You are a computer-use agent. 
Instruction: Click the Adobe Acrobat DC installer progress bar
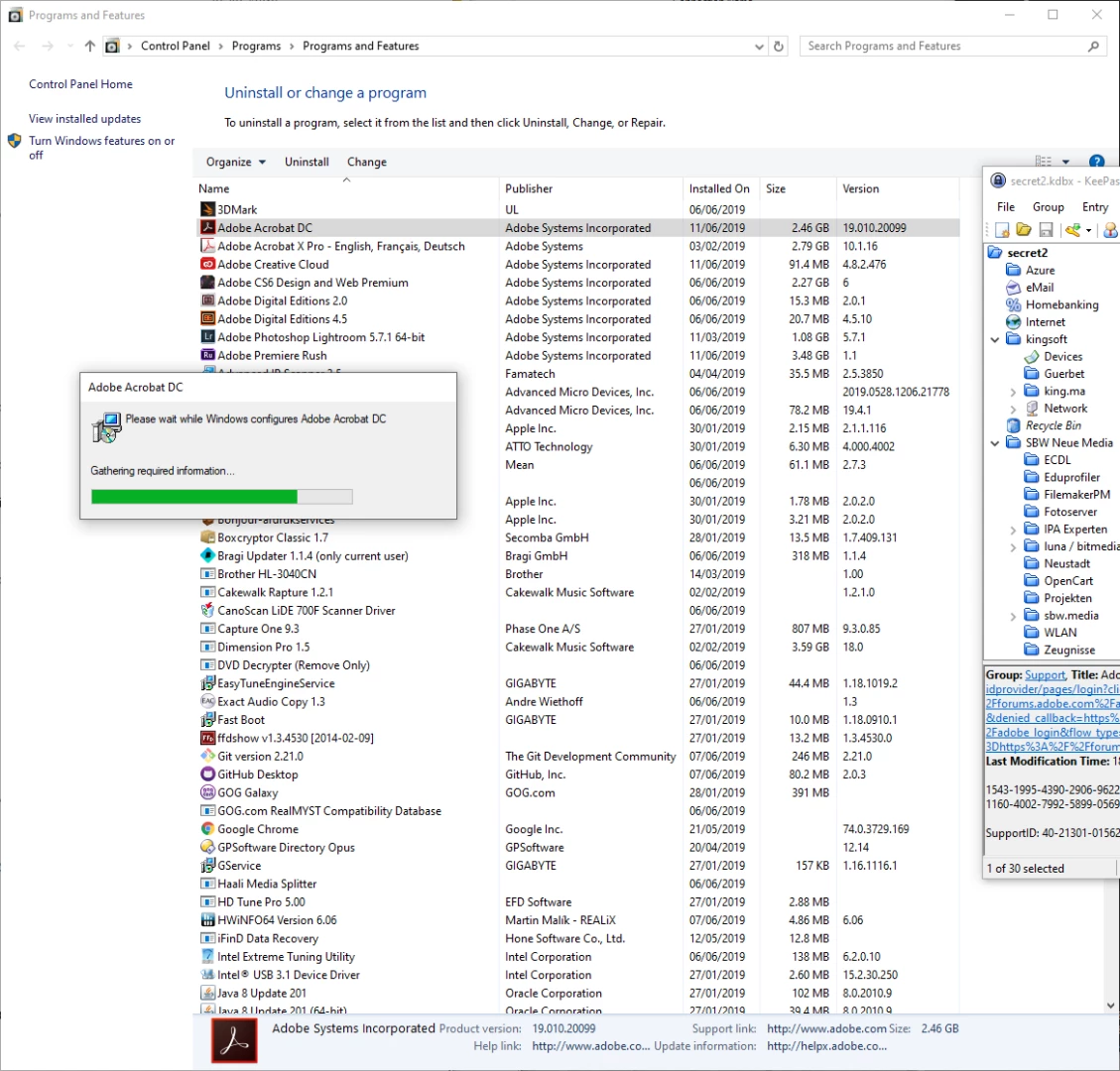tap(221, 497)
